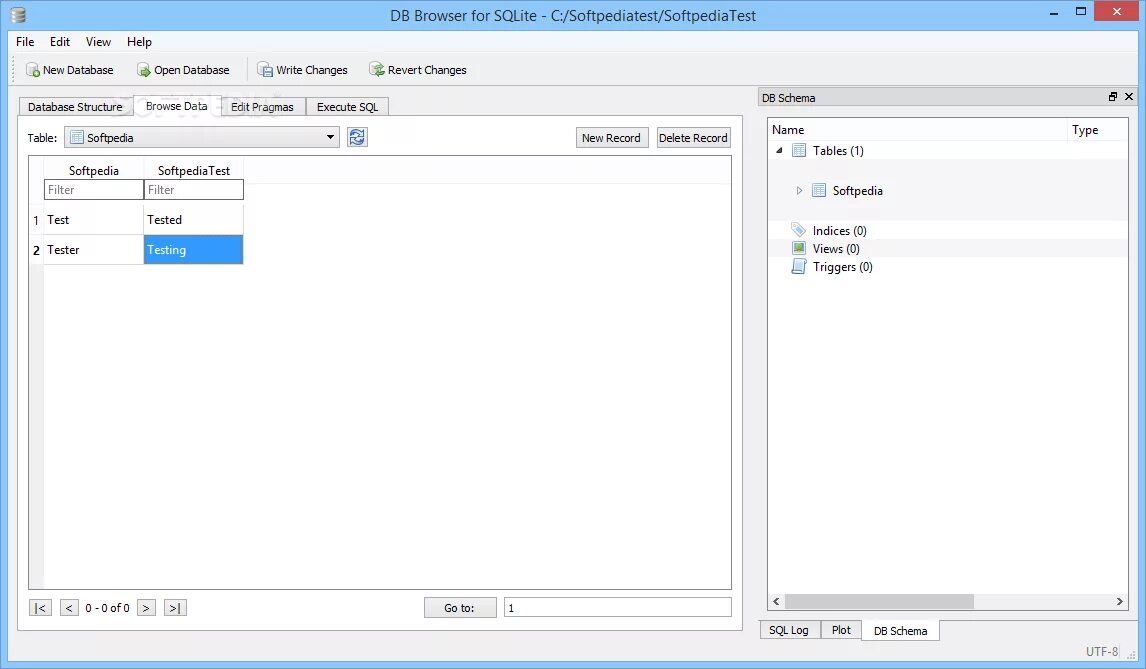Close the DB Schema panel
Image resolution: width=1146 pixels, height=669 pixels.
coord(1128,97)
